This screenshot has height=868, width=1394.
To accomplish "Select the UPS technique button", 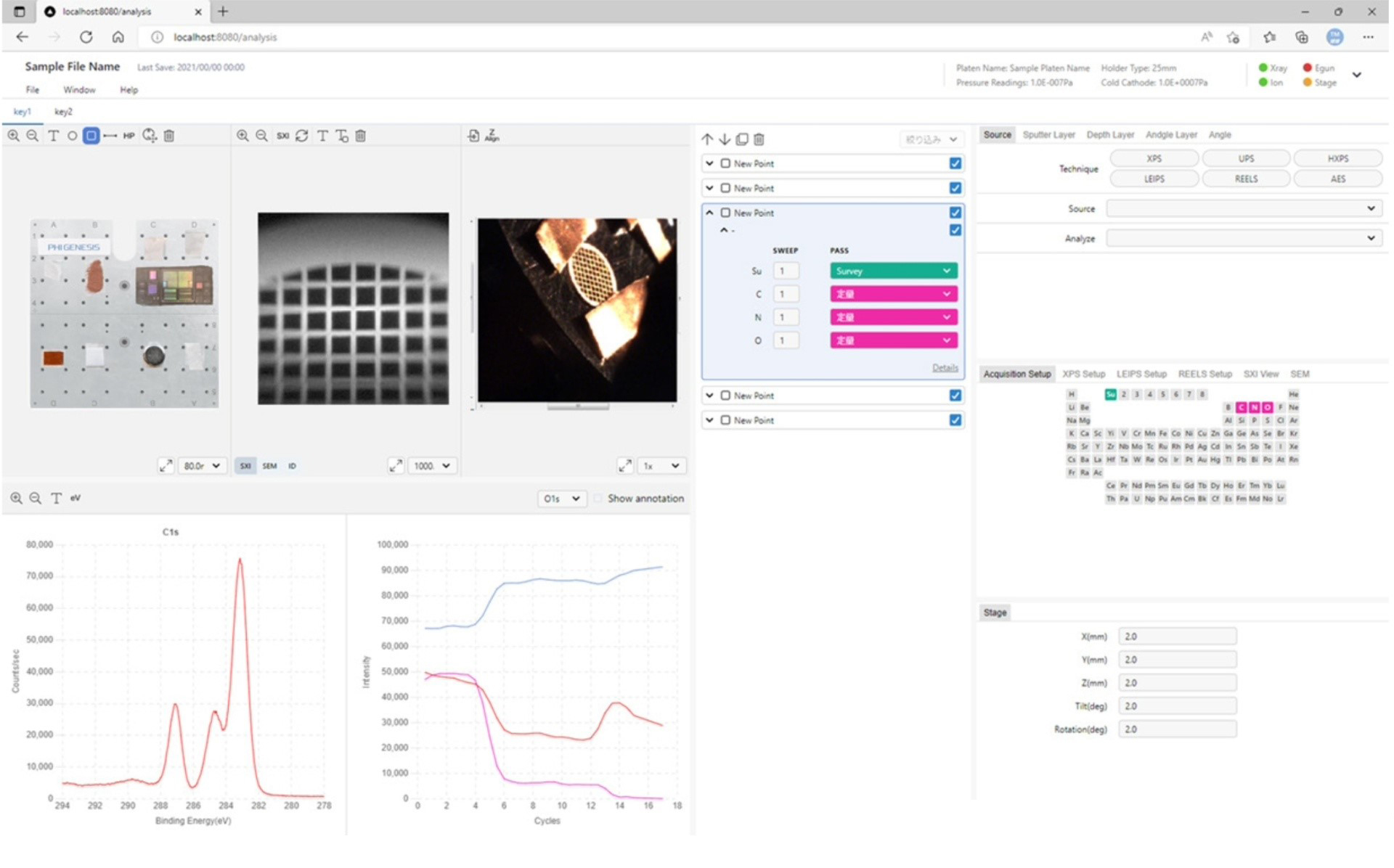I will point(1246,159).
